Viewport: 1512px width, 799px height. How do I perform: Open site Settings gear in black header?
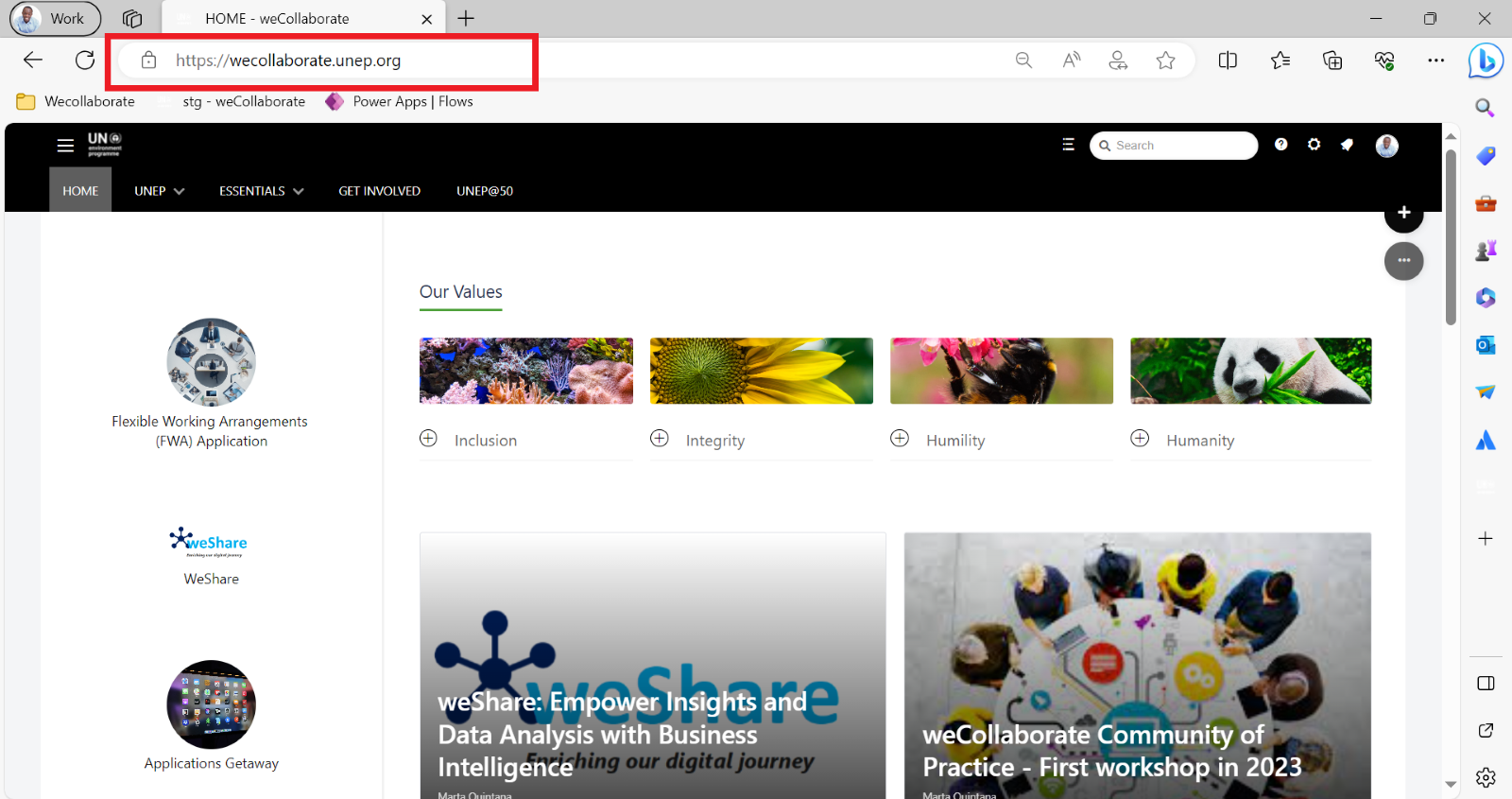tap(1314, 145)
